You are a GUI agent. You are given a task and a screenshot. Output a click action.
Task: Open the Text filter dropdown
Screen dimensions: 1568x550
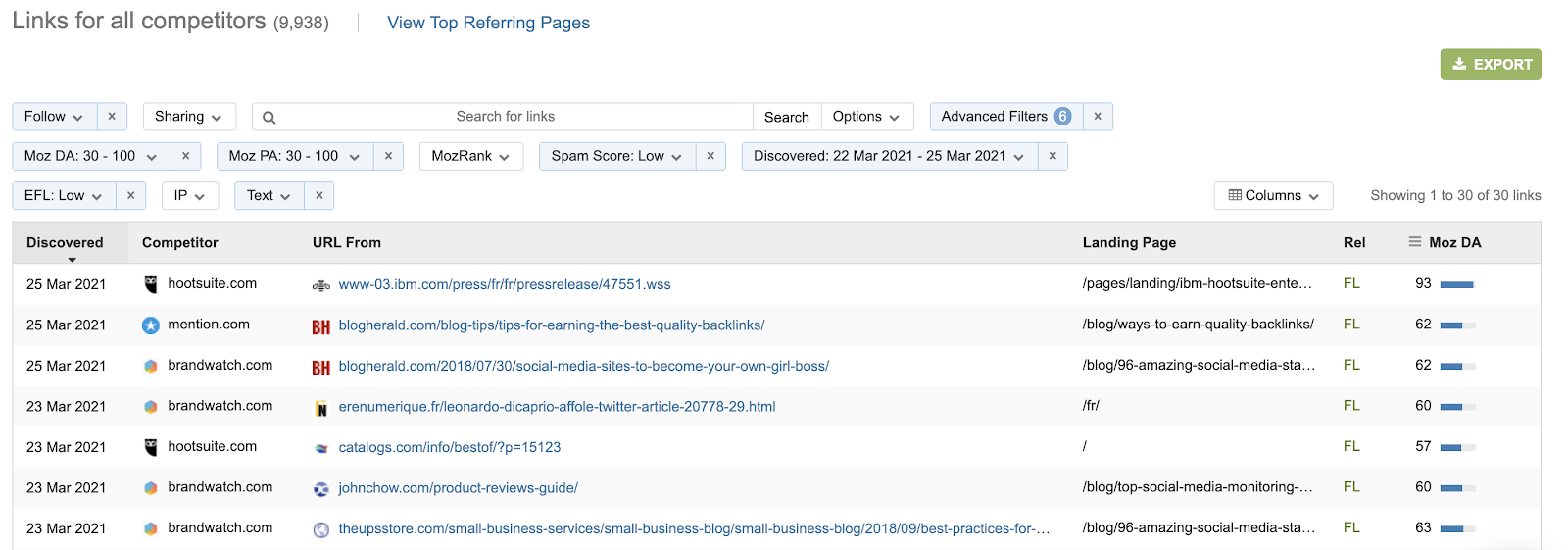tap(269, 196)
